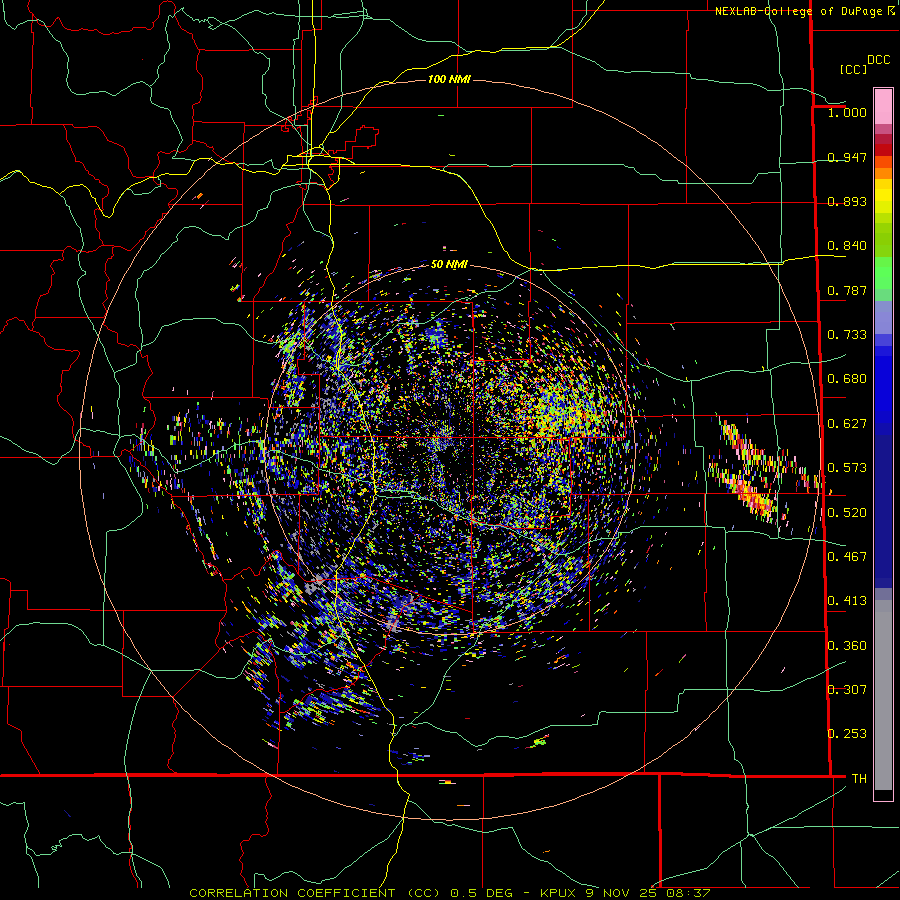Viewport: 900px width, 900px height.
Task: Click the 0.520 scale value
Action: click(x=847, y=513)
